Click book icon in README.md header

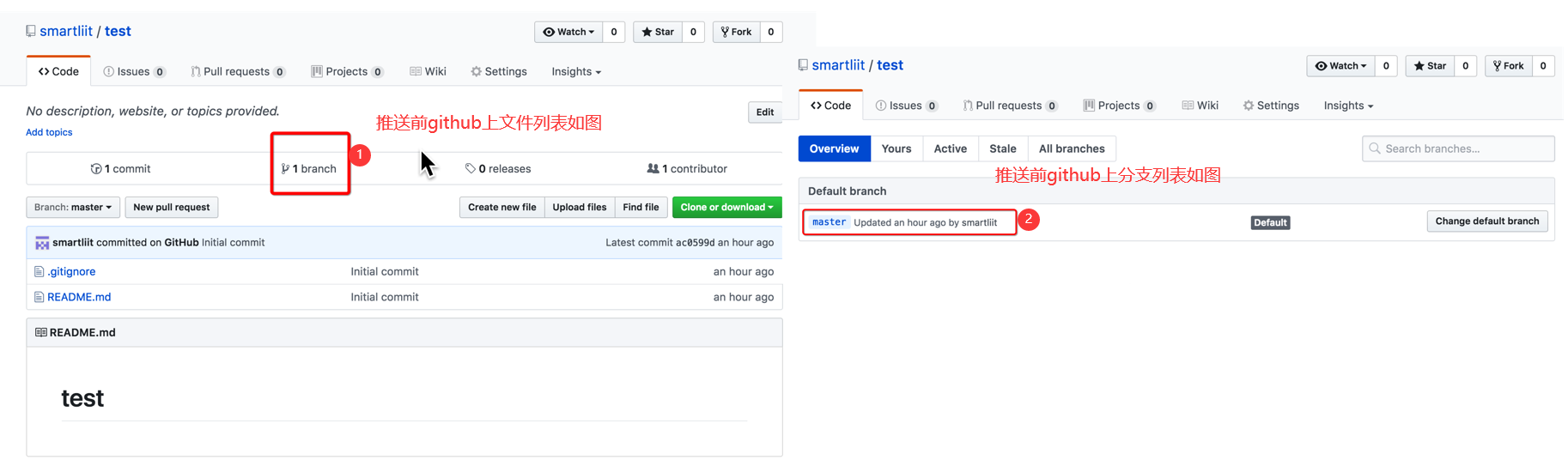point(40,332)
